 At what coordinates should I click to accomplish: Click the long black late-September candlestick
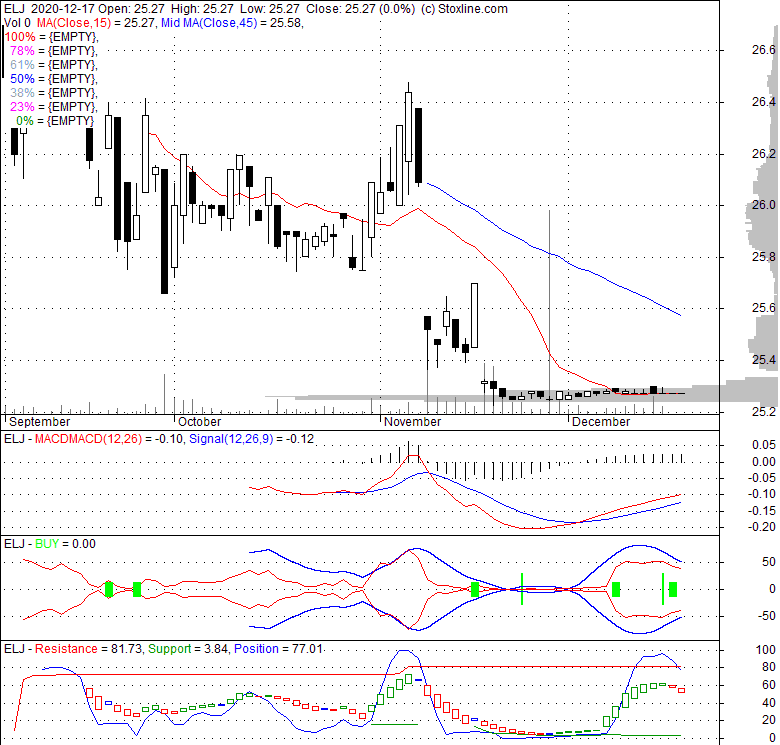point(164,231)
